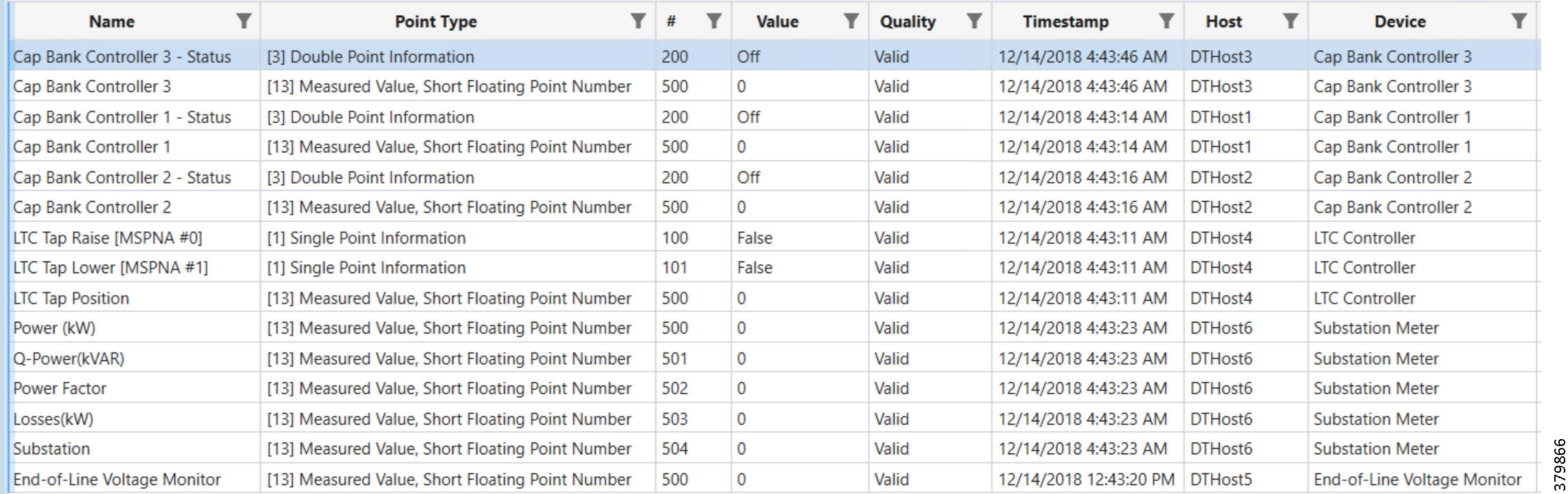Select the 'Cap Bank Controller 3' name cell

(x=92, y=86)
